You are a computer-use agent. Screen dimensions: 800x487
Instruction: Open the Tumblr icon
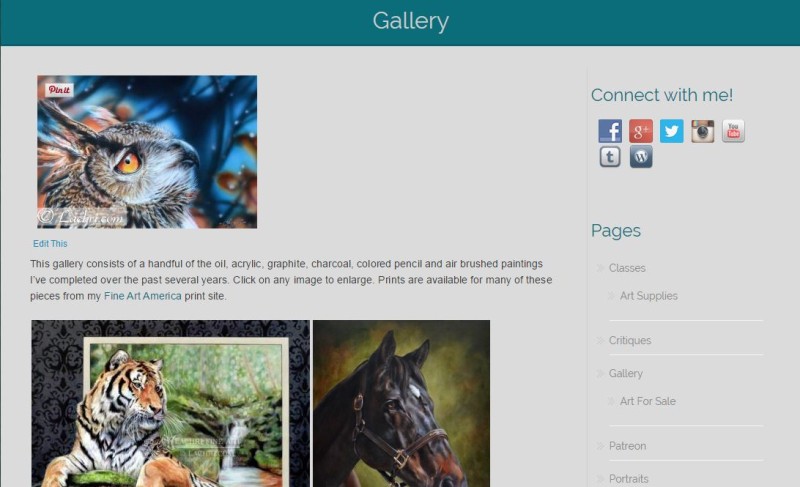click(610, 157)
